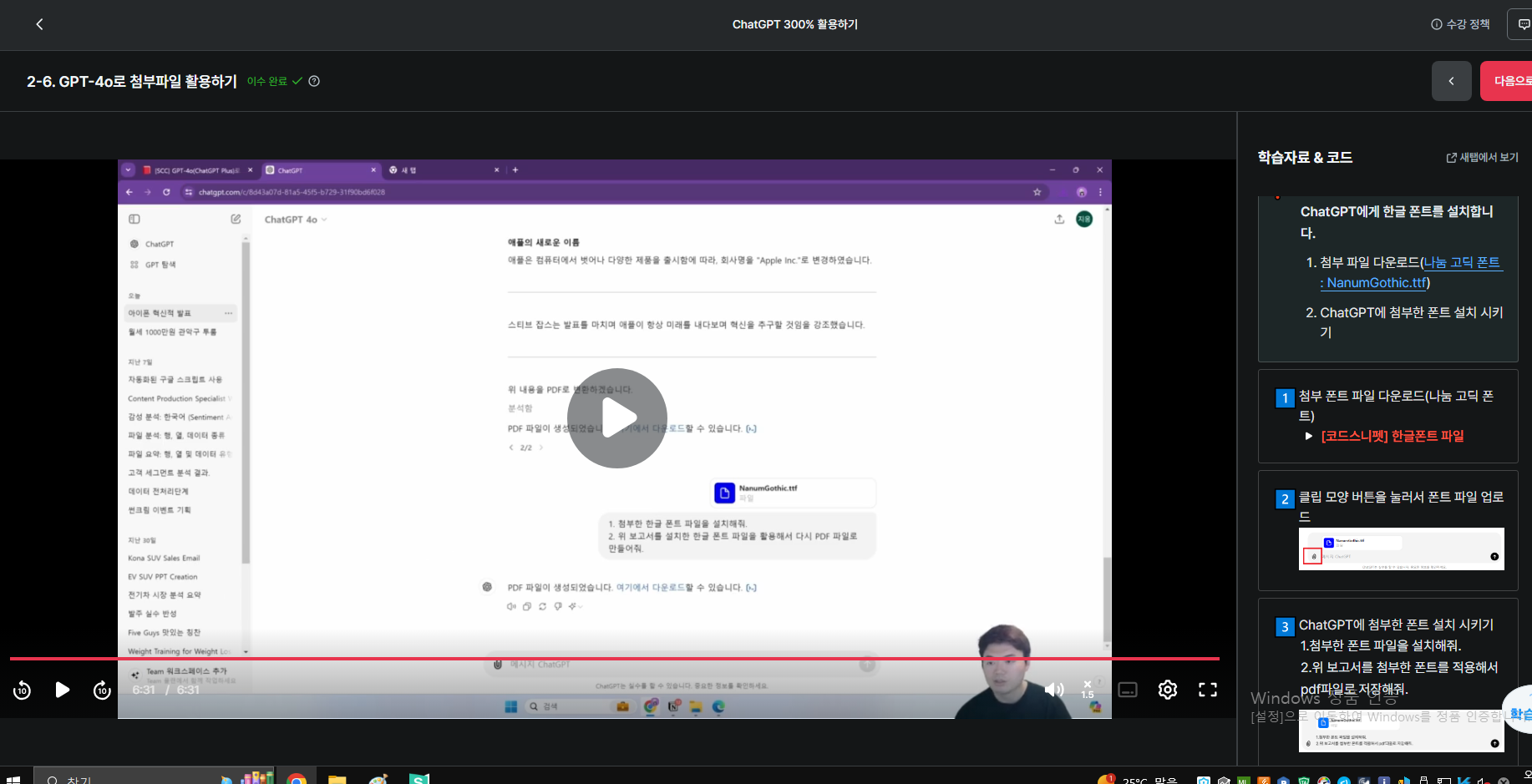
Task: Open the help icon beside 이수 완료
Action: (x=314, y=81)
